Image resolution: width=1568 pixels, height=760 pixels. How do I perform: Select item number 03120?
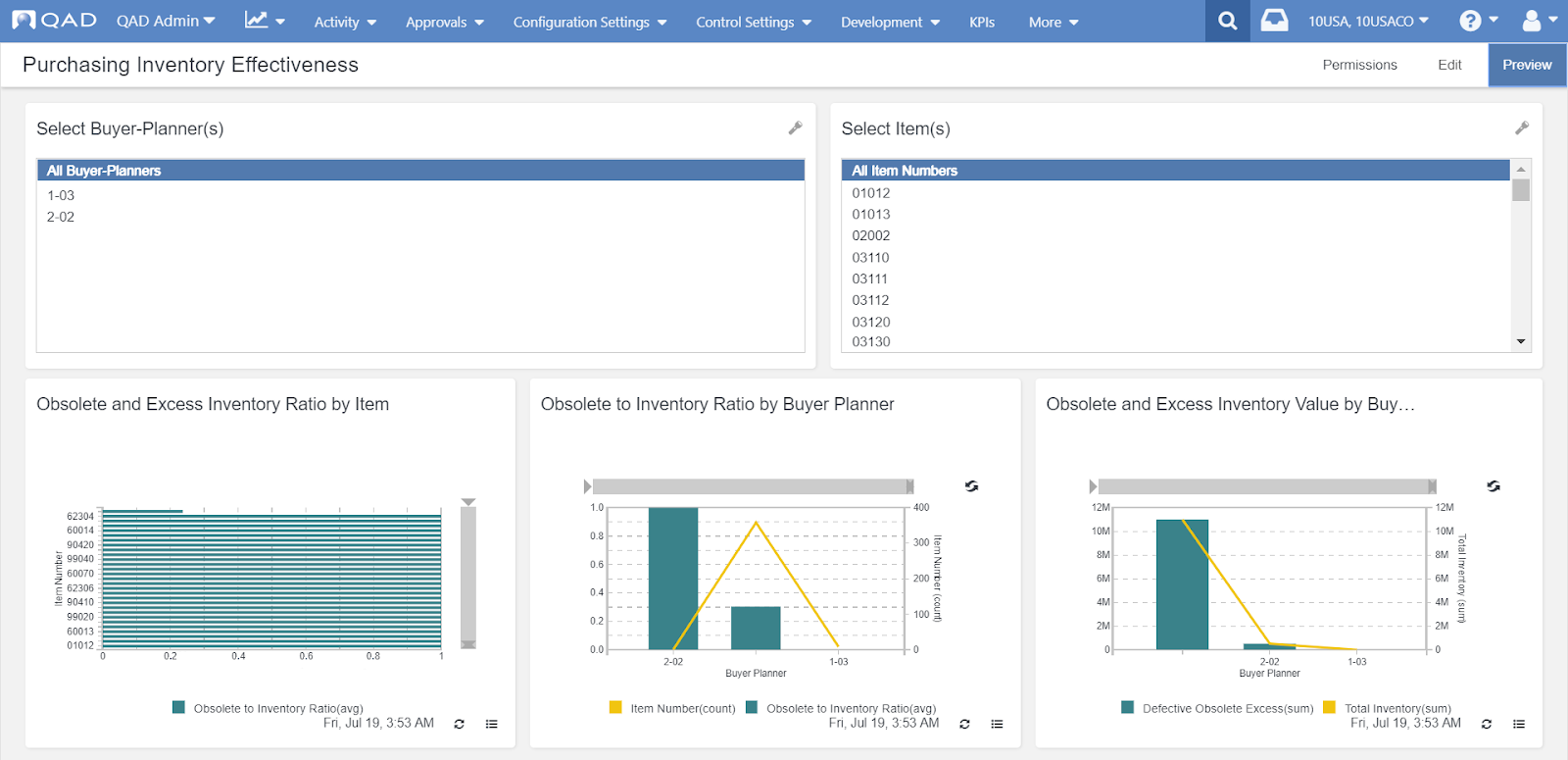click(1176, 322)
